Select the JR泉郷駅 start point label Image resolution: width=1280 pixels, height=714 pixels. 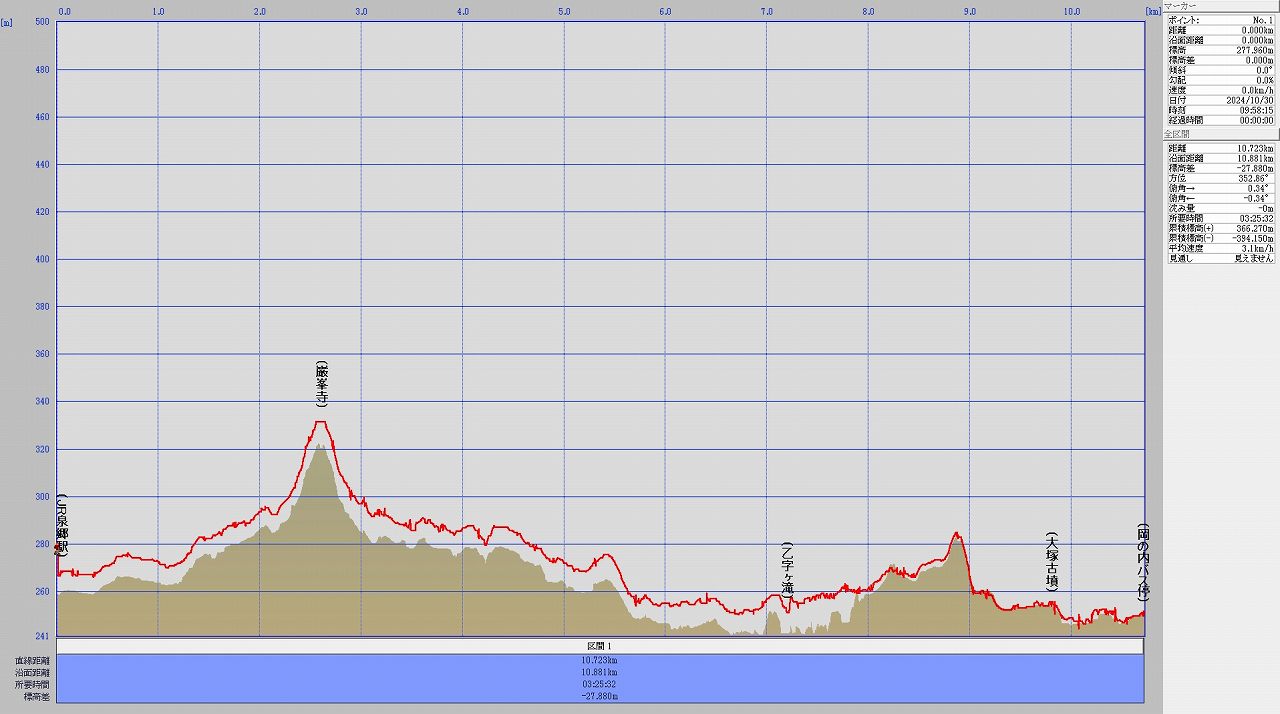click(x=62, y=525)
